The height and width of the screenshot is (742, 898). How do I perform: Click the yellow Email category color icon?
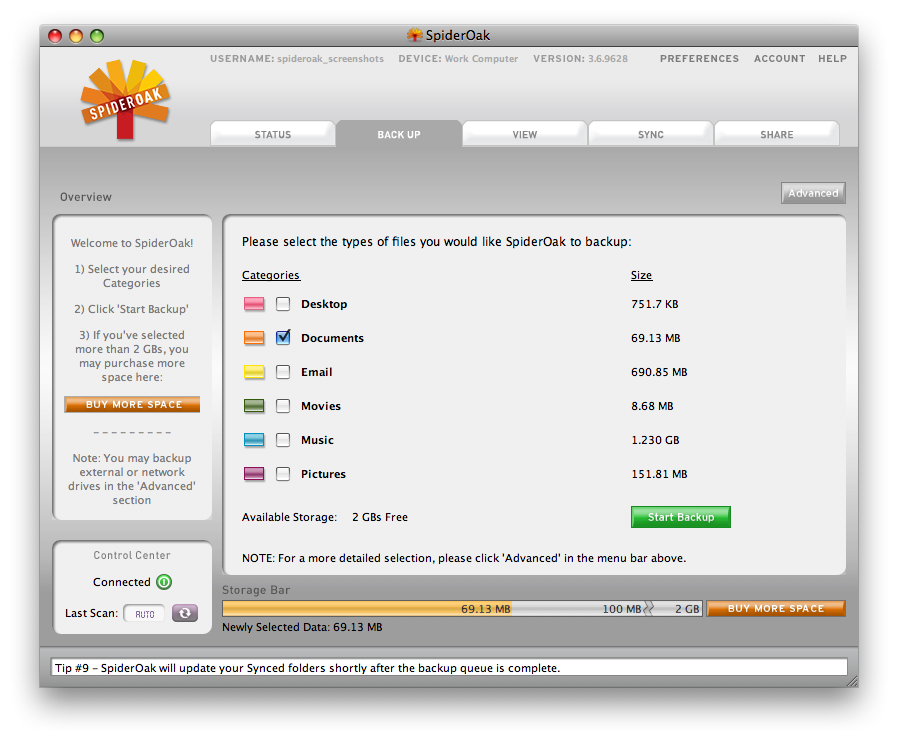point(254,372)
